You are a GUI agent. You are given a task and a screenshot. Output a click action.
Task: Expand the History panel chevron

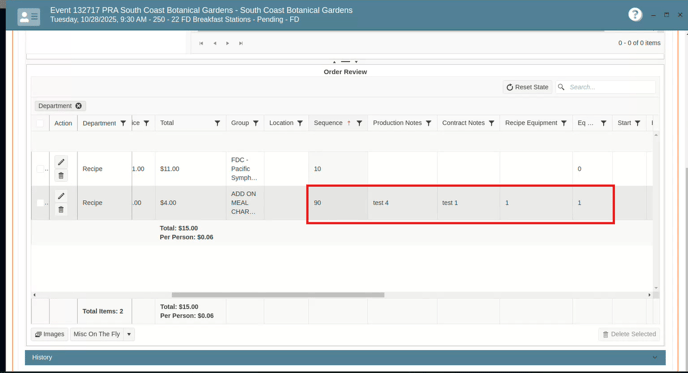(x=655, y=357)
